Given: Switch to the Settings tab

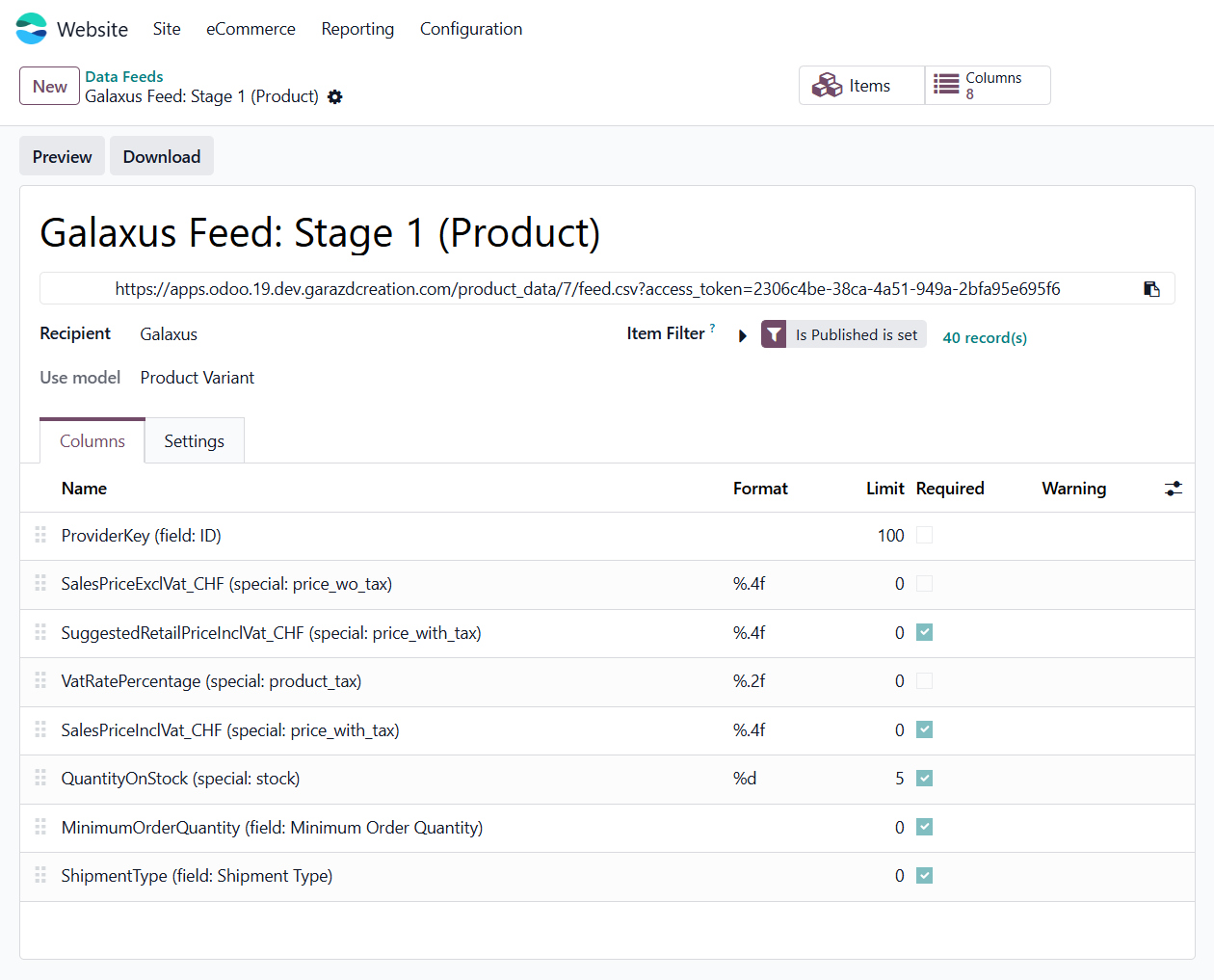Looking at the screenshot, I should pyautogui.click(x=194, y=440).
